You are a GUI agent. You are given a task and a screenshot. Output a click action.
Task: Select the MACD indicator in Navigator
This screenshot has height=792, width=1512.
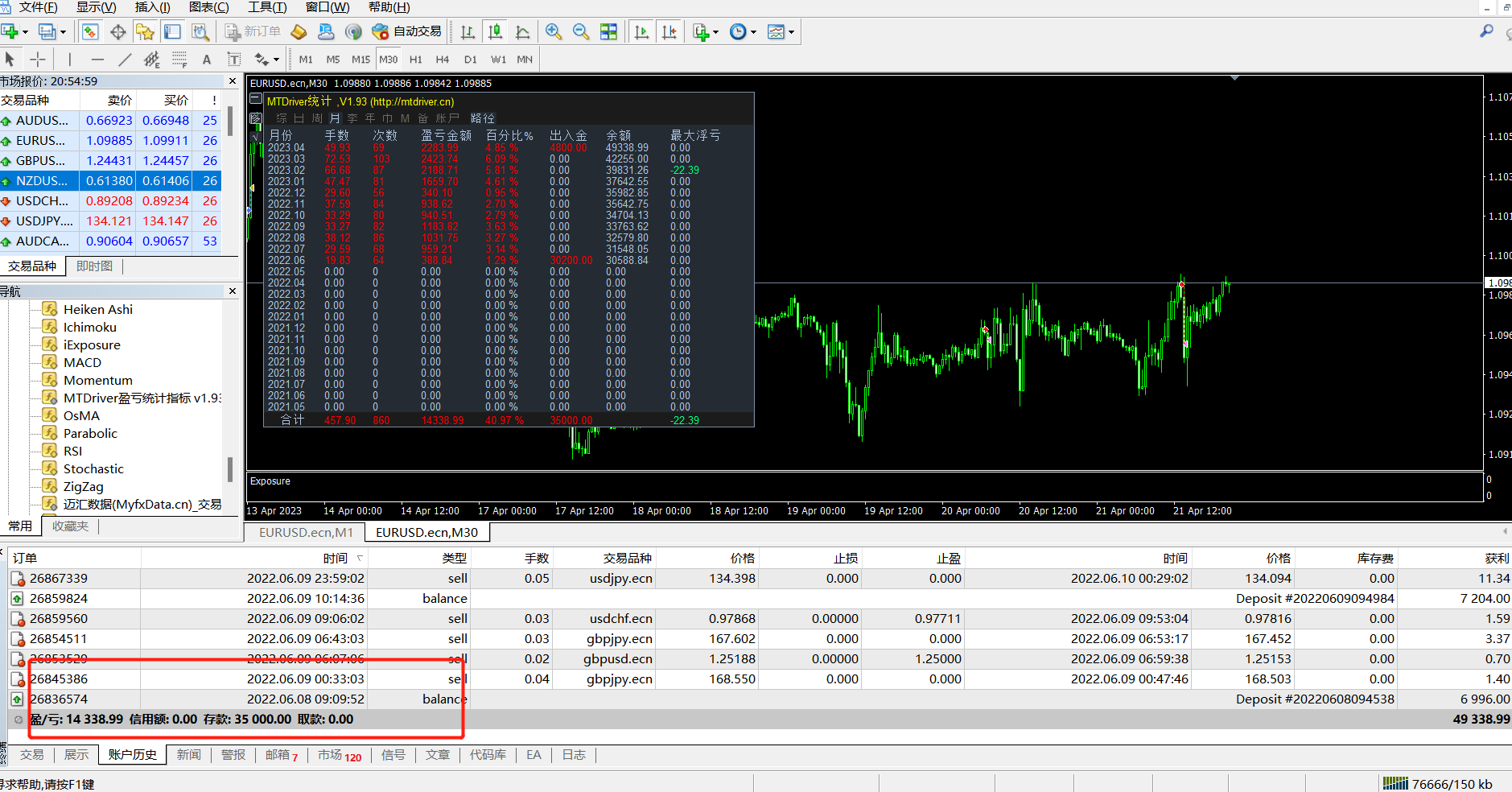(x=82, y=363)
